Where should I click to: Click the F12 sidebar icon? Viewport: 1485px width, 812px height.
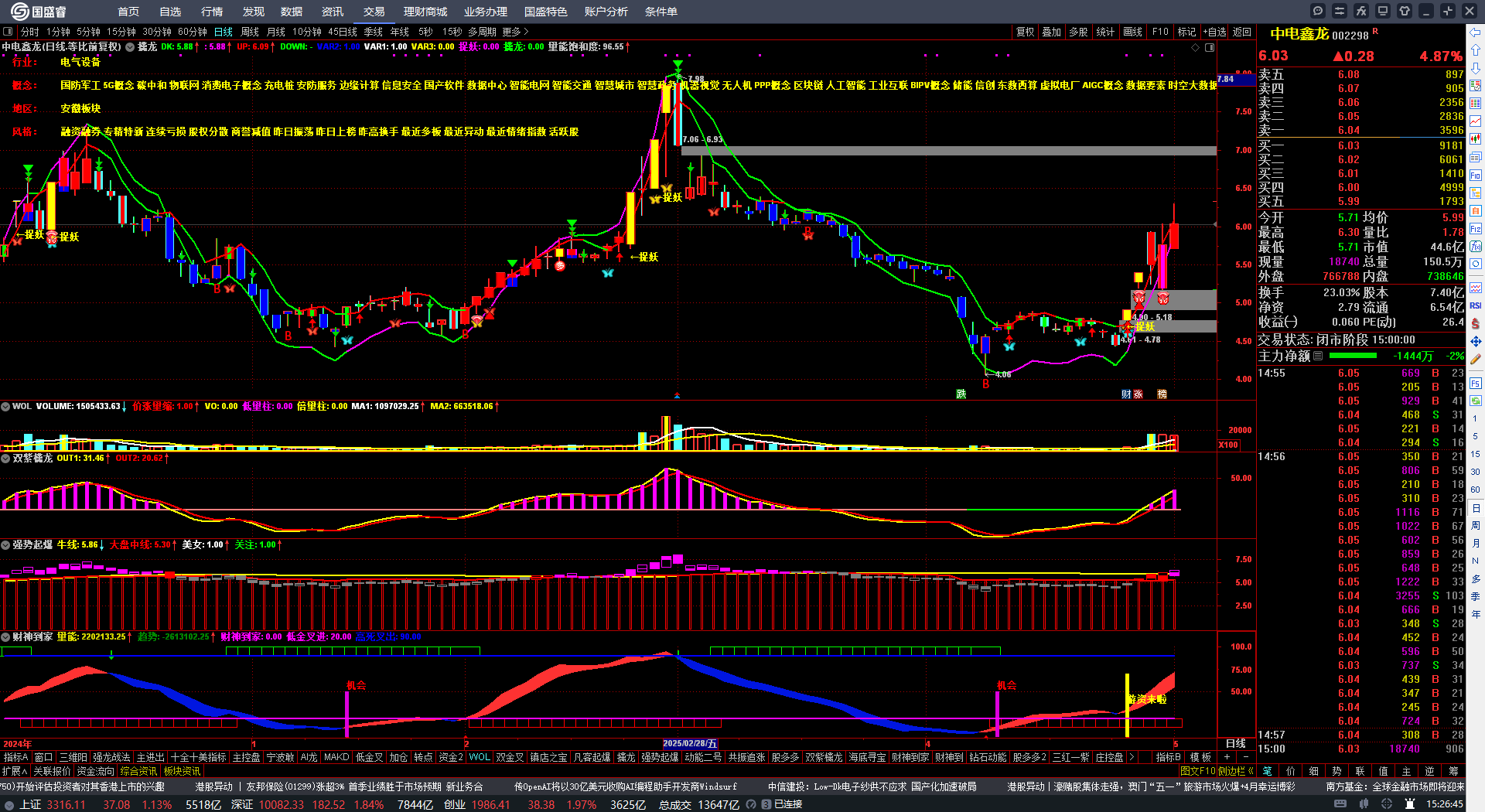click(x=1476, y=229)
